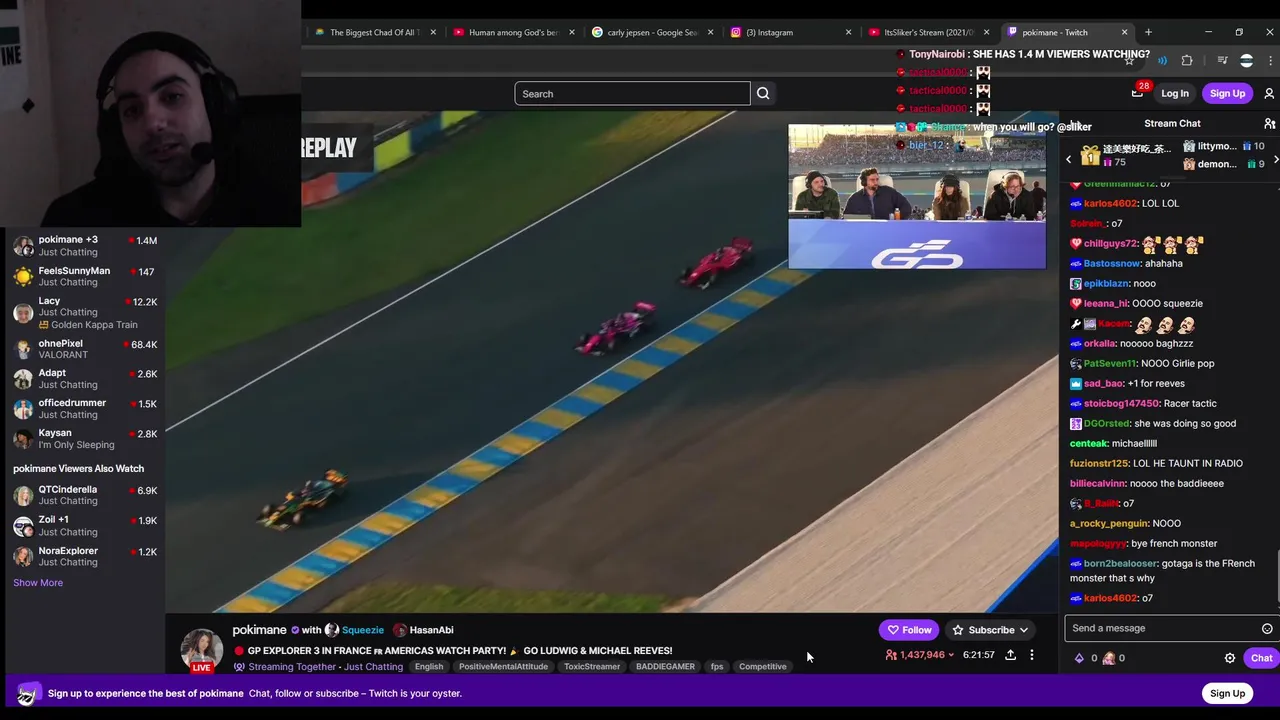Focus the Twitch Search field

click(632, 94)
